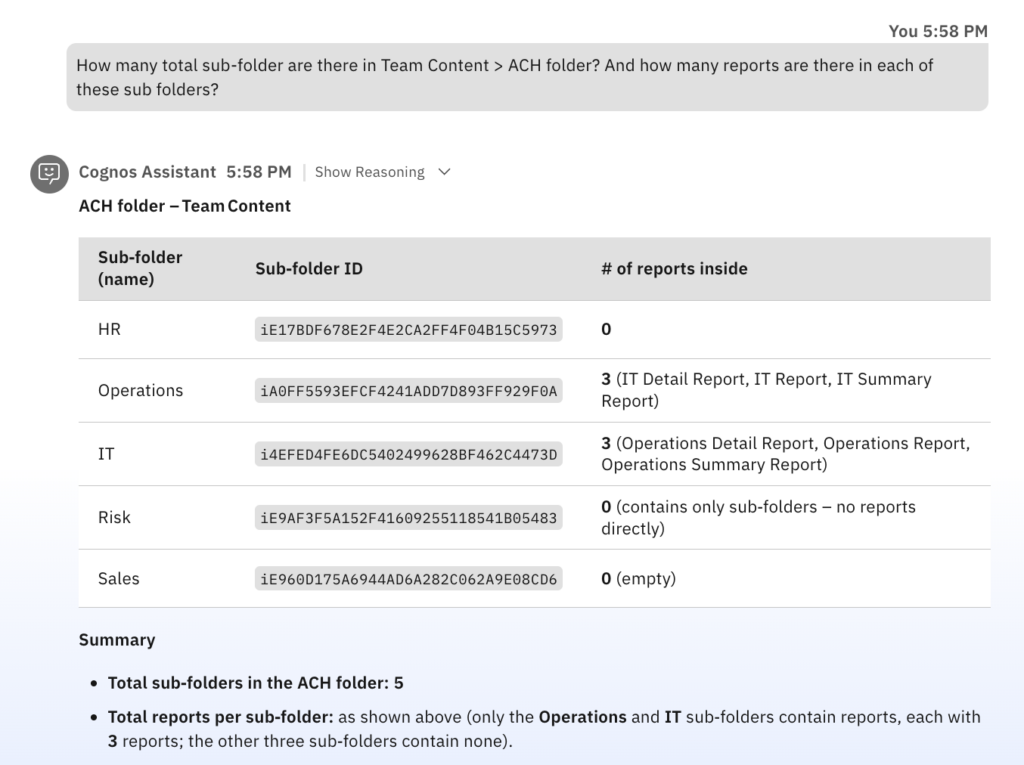Select the HR row name cell
1024x765 pixels.
click(x=109, y=329)
